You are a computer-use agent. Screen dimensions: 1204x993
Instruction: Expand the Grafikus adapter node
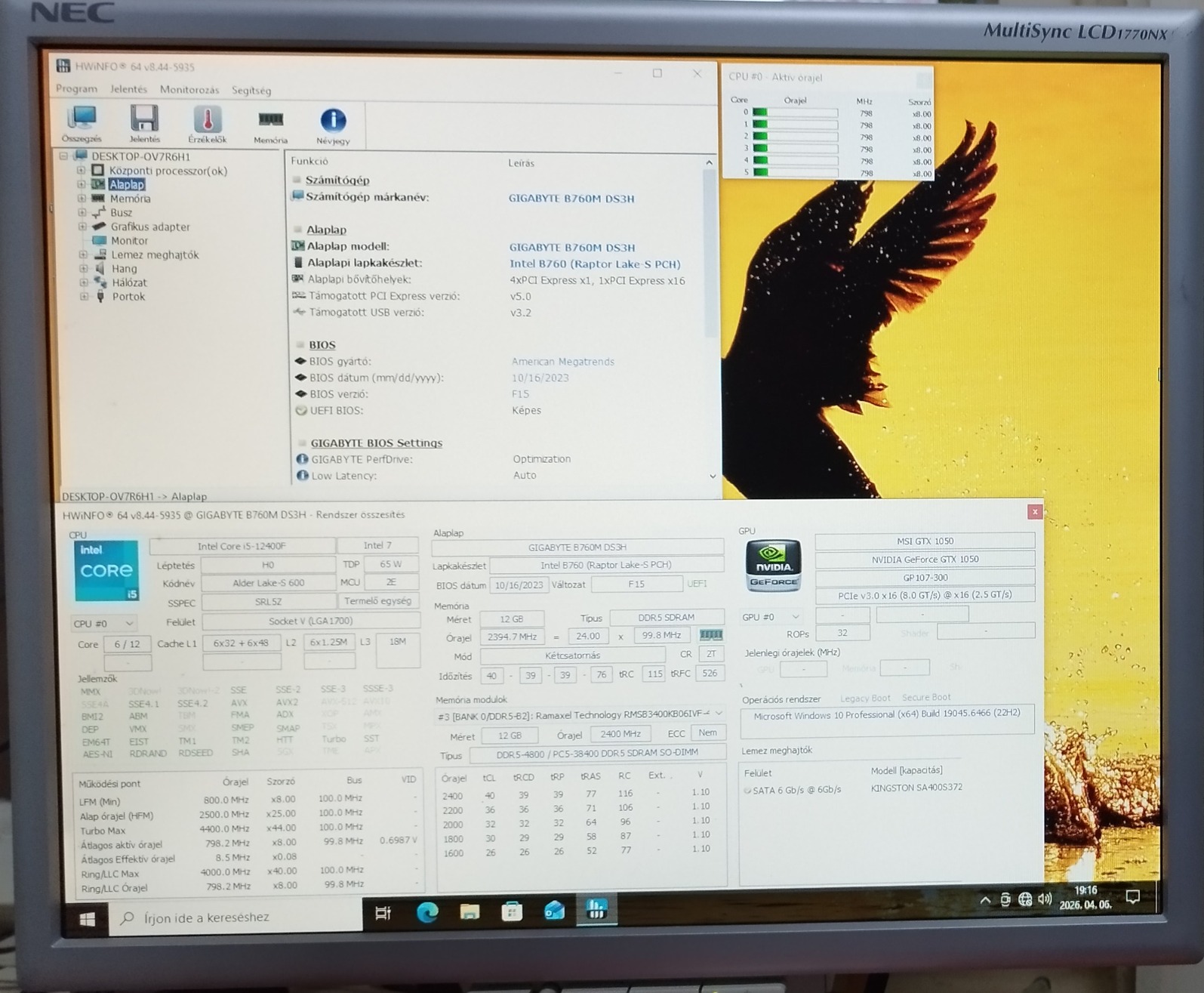click(x=82, y=227)
